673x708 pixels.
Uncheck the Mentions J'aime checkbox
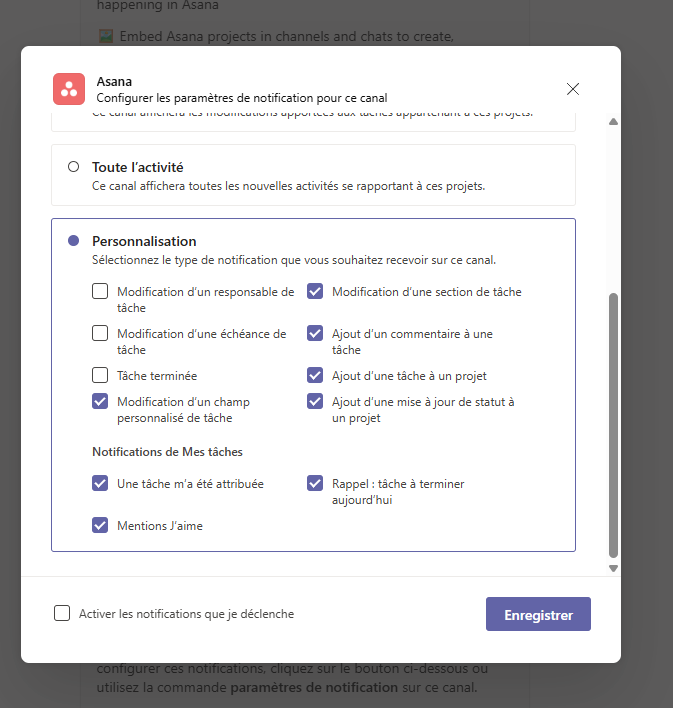tap(100, 525)
